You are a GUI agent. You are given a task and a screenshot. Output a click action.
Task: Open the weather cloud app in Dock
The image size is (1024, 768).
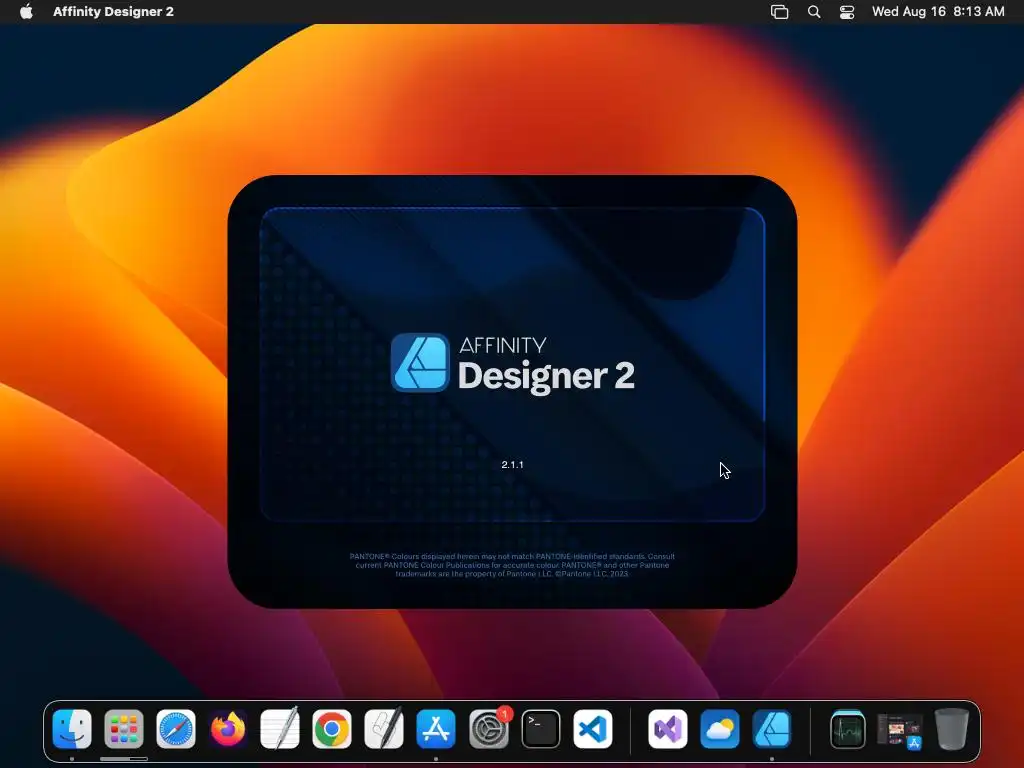click(x=720, y=729)
